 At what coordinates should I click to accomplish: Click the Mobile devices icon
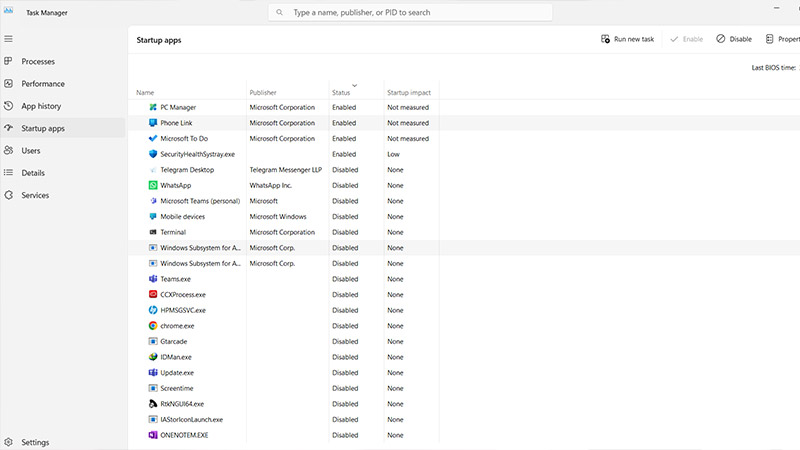click(x=153, y=216)
